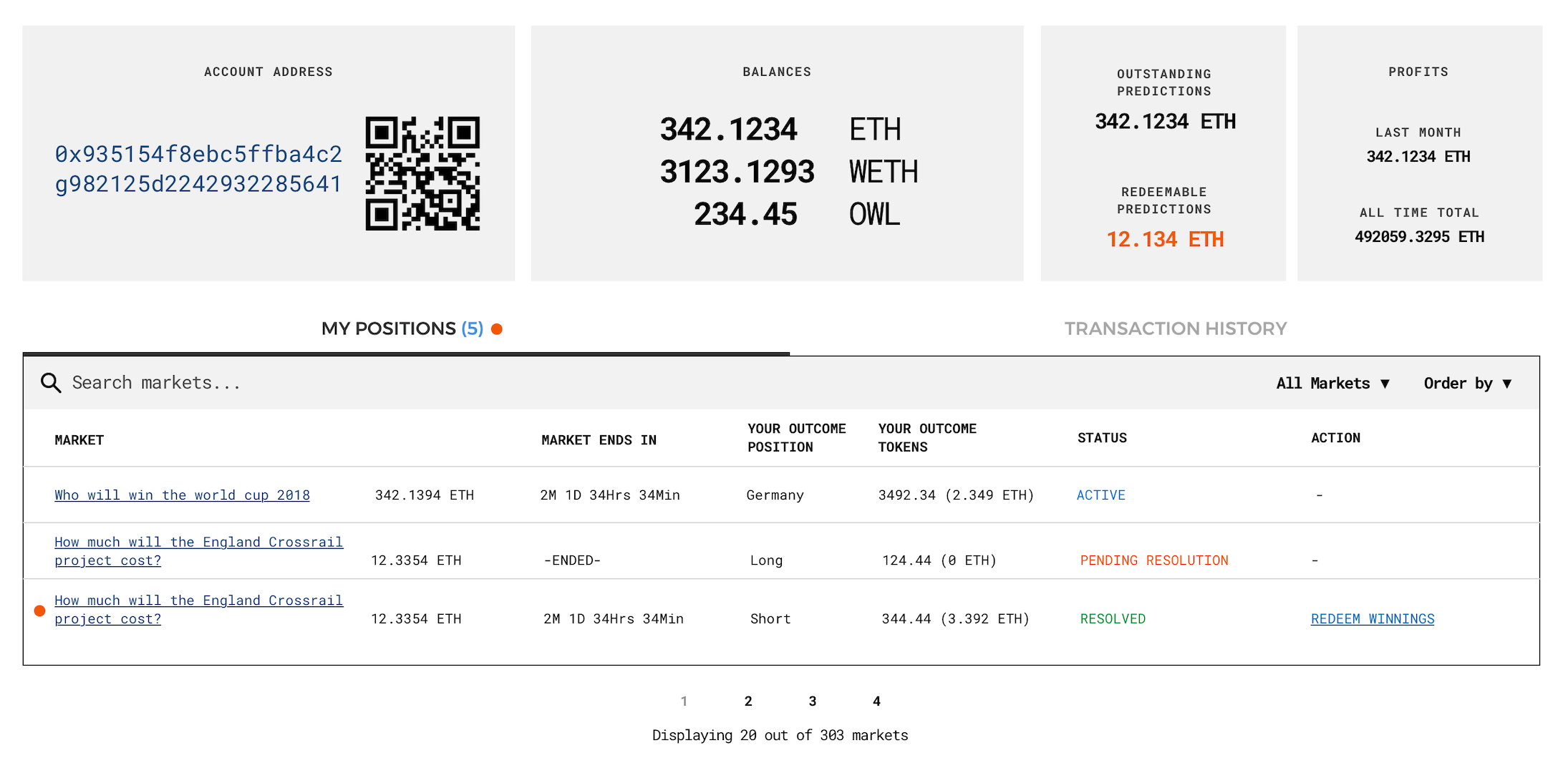
Task: Jump to page 4 of markets
Action: tap(876, 701)
